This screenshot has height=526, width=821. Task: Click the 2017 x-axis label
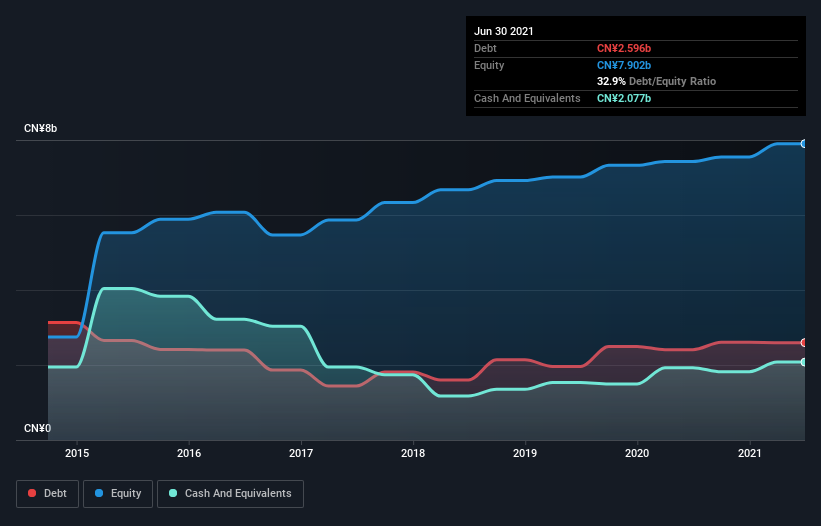[x=301, y=453]
